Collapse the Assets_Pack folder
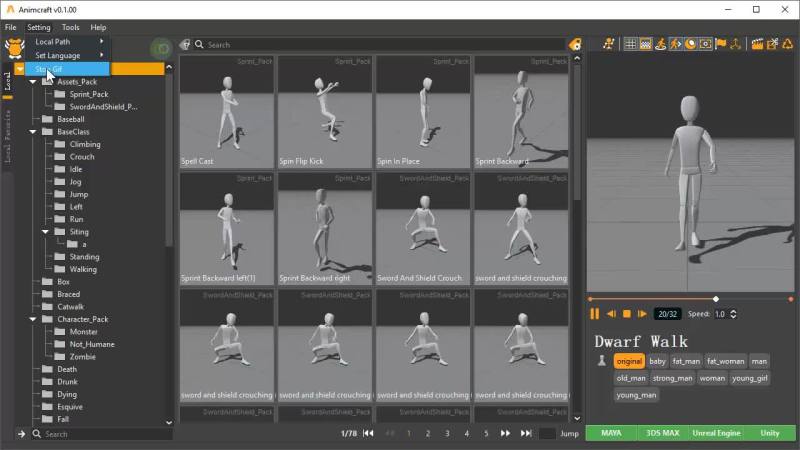The image size is (800, 450). (33, 82)
